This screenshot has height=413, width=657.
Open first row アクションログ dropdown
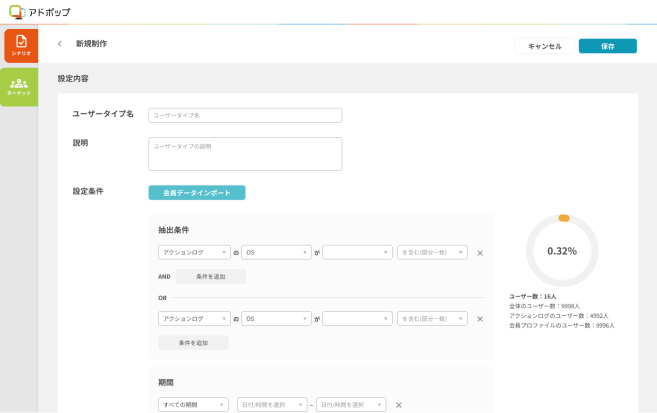click(194, 252)
